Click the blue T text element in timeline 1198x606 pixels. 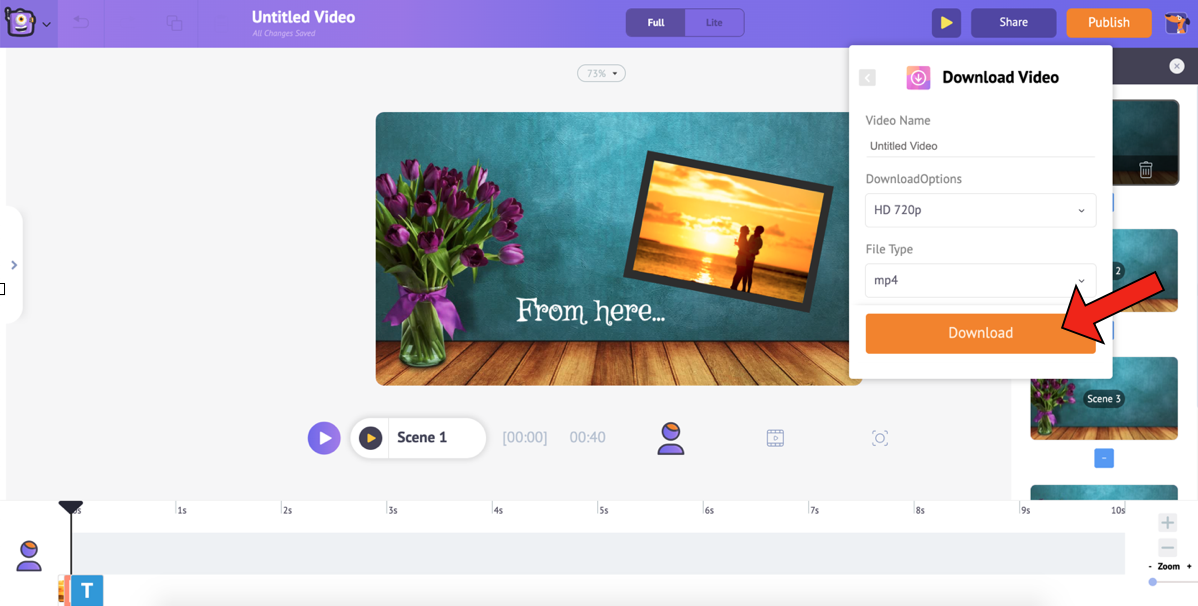[87, 591]
